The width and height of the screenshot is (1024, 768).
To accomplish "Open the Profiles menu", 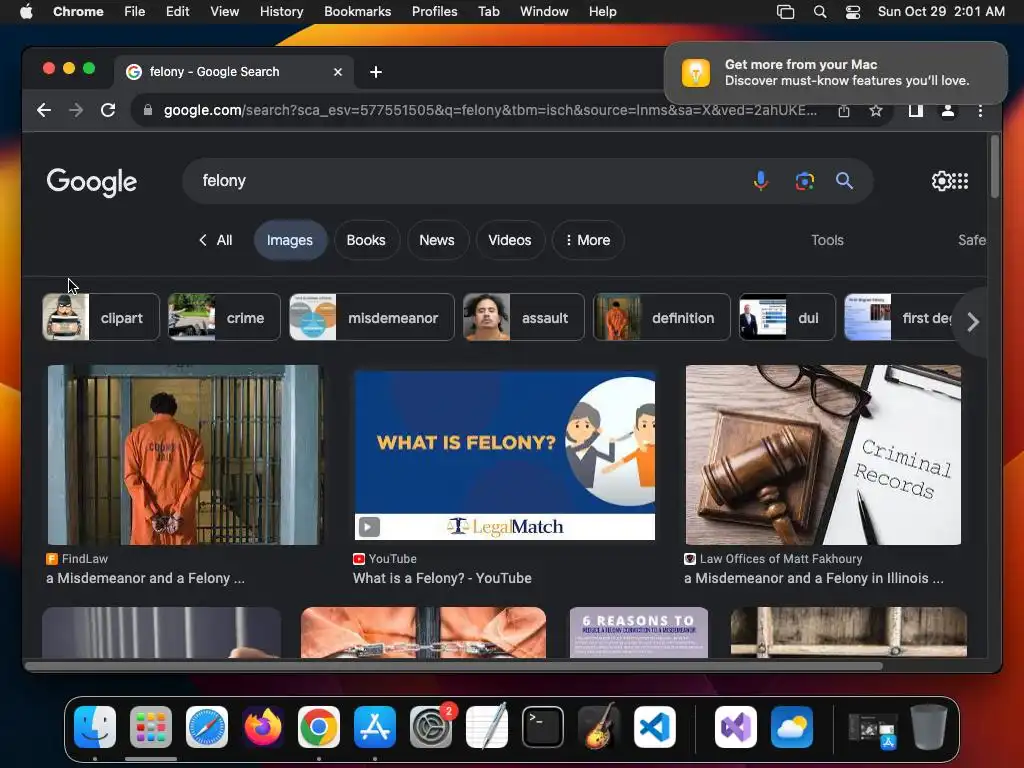I will (x=434, y=11).
